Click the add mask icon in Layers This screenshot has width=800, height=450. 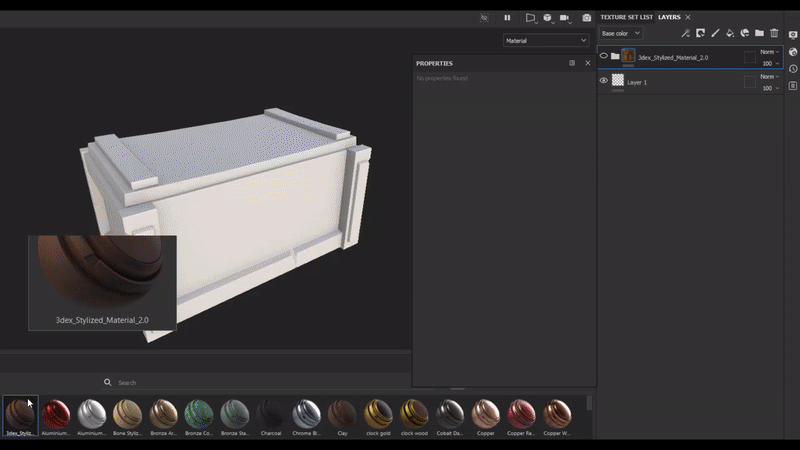(701, 33)
